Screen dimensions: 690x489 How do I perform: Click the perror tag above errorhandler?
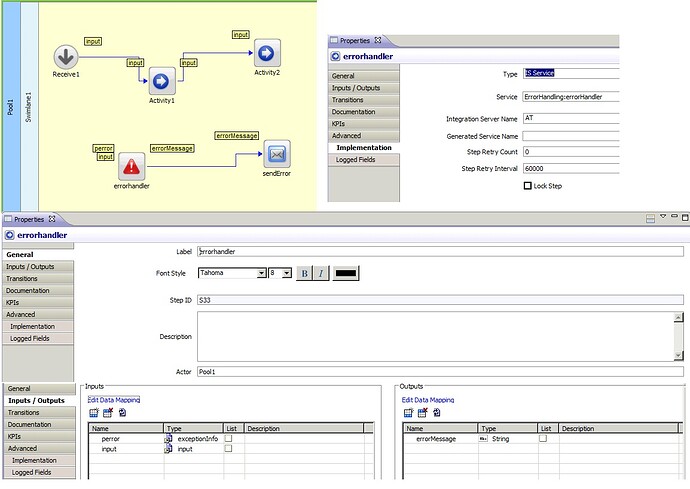(103, 148)
